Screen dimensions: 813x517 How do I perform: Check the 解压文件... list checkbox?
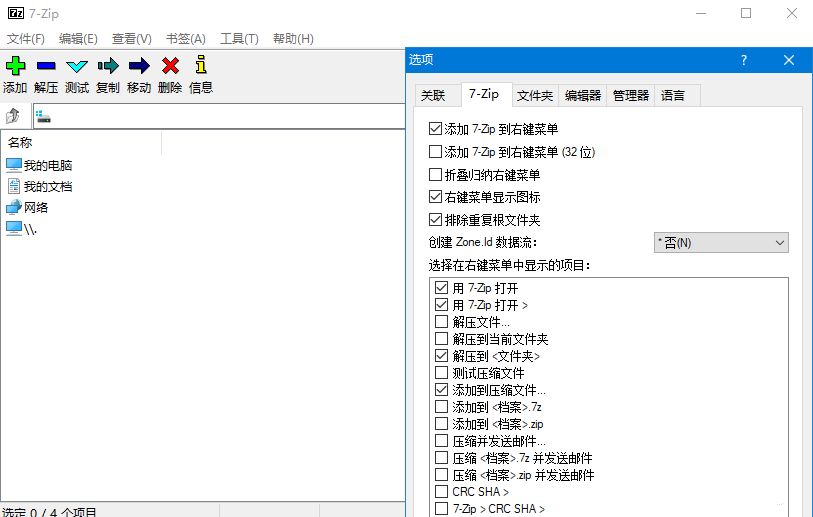pyautogui.click(x=442, y=322)
